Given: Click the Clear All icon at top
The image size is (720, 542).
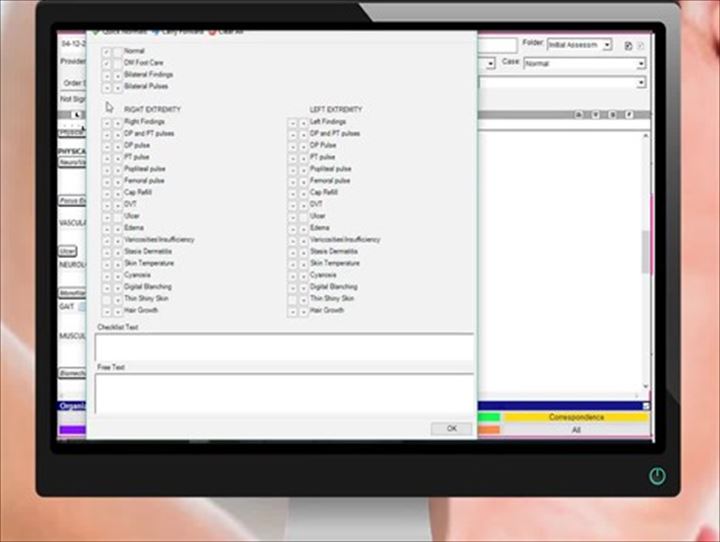Looking at the screenshot, I should tap(212, 33).
